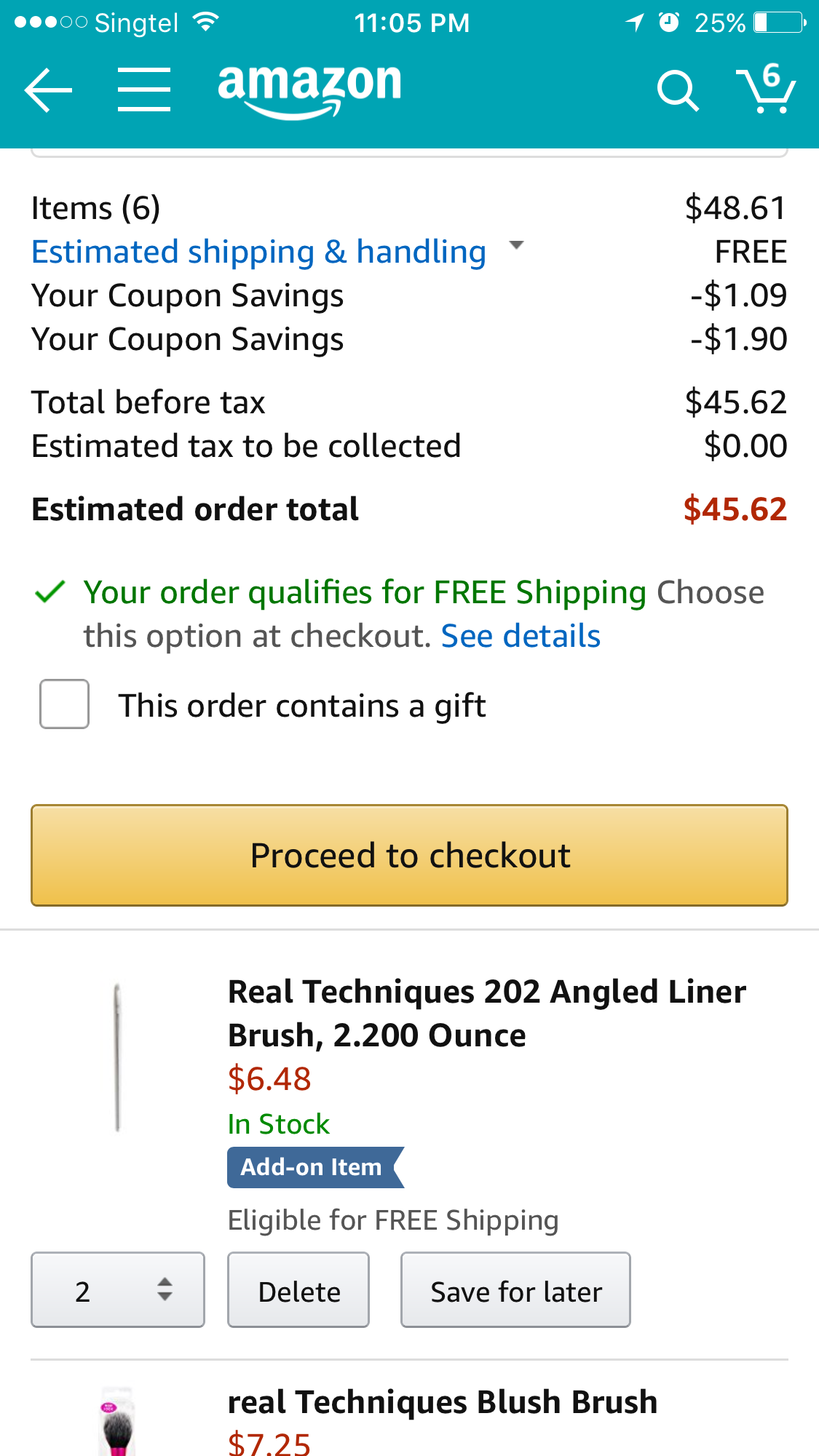Tap the back arrow icon
The image size is (819, 1456).
click(x=48, y=90)
